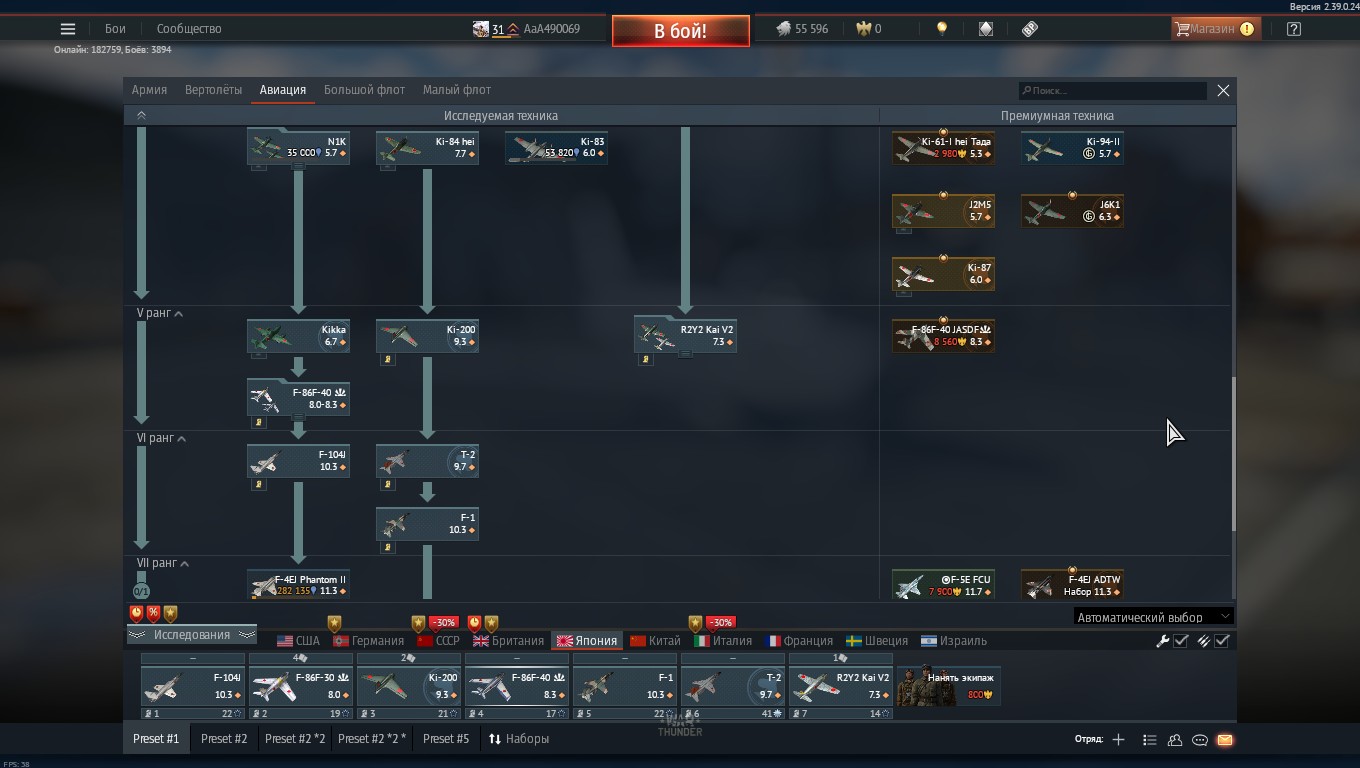Select the Германия nation tab
Image resolution: width=1360 pixels, height=768 pixels.
coord(368,641)
